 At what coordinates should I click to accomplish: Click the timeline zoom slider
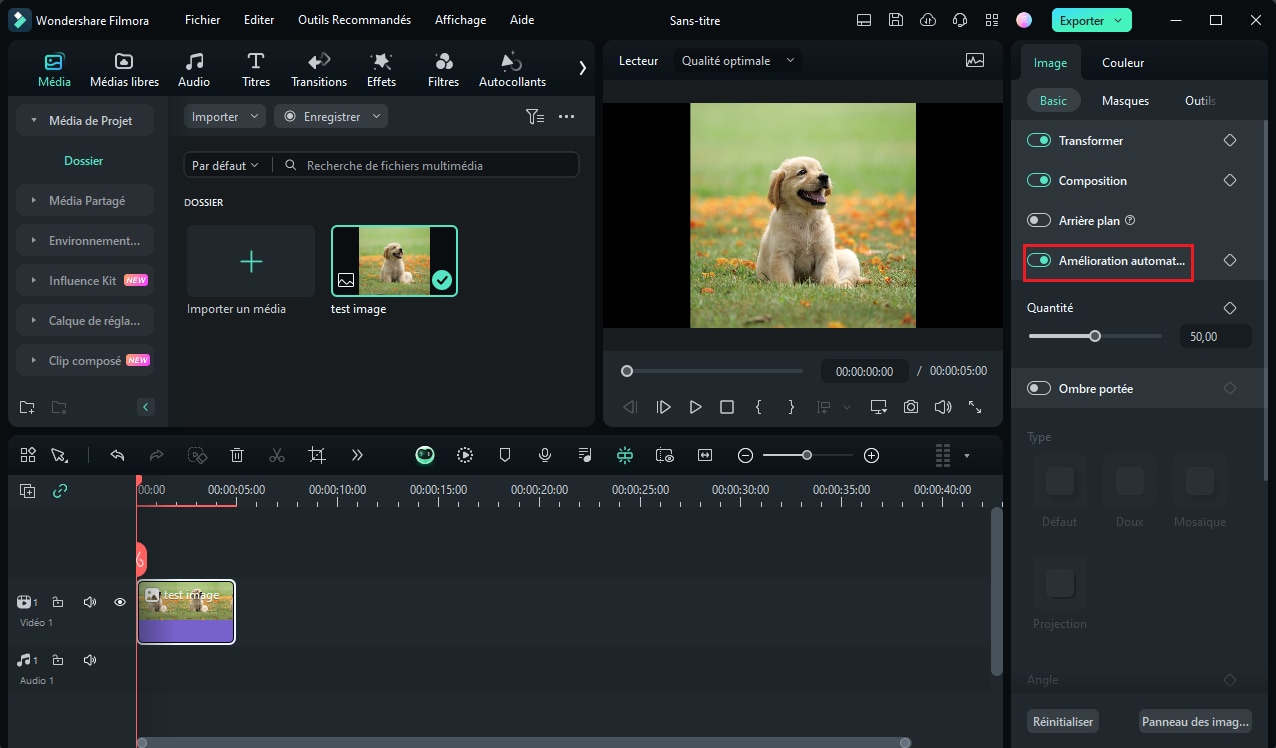tap(807, 455)
